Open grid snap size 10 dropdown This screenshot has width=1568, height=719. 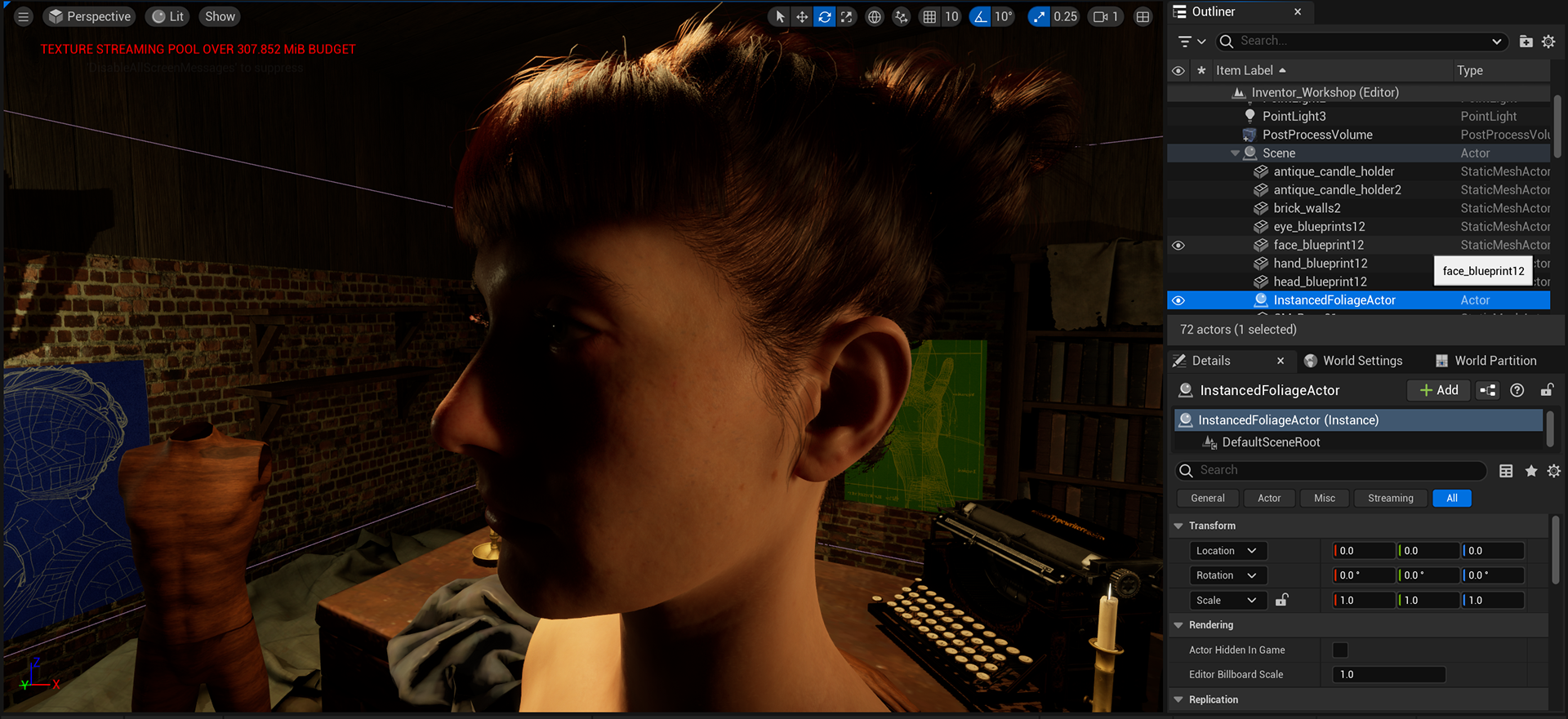click(951, 16)
